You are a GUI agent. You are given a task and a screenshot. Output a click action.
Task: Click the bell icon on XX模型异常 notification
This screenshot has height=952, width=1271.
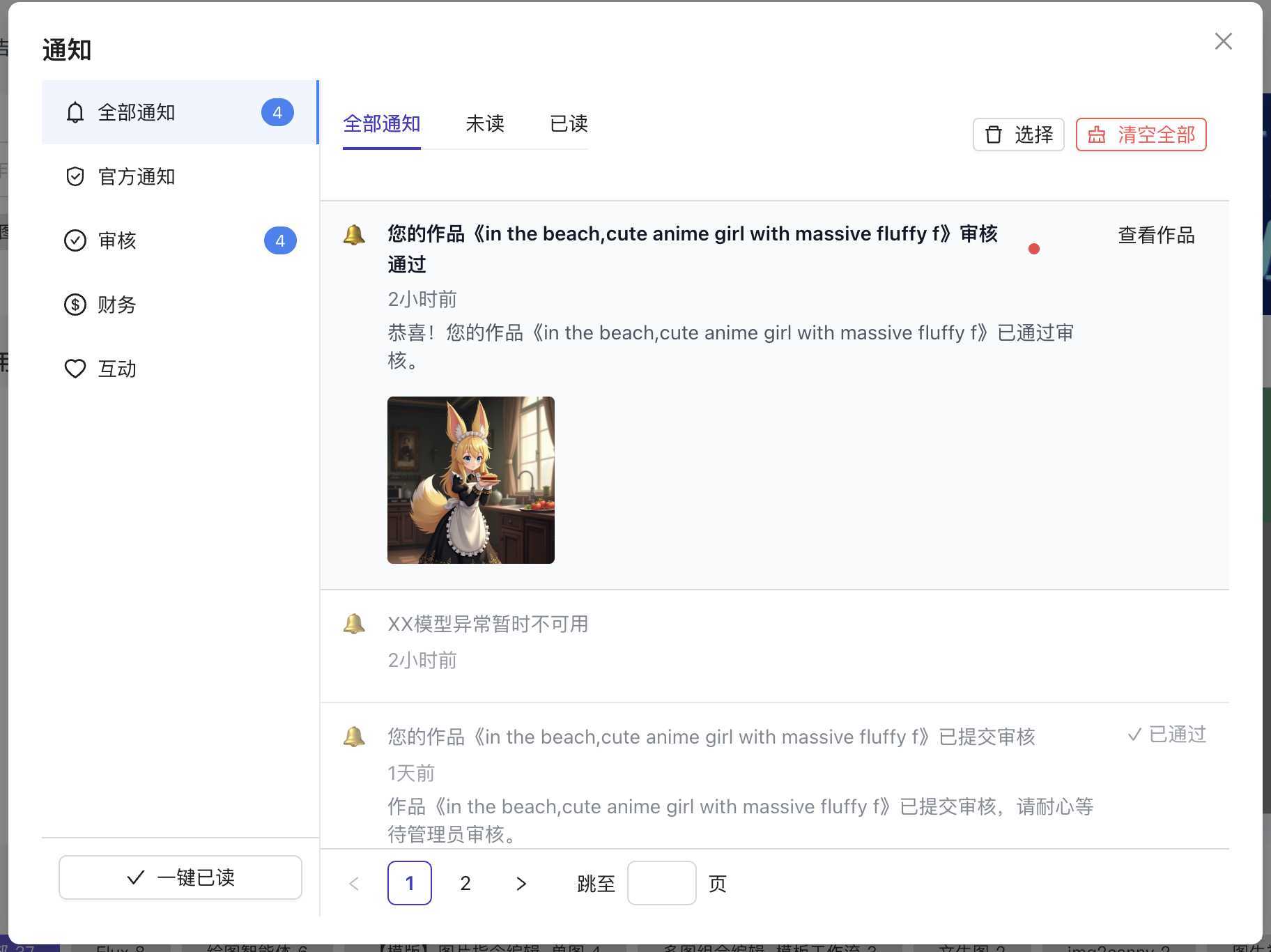pos(354,624)
